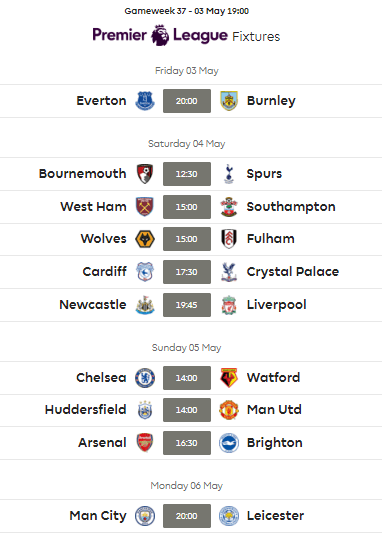Click the Chelsea team name
Image resolution: width=382 pixels, height=534 pixels.
101,378
